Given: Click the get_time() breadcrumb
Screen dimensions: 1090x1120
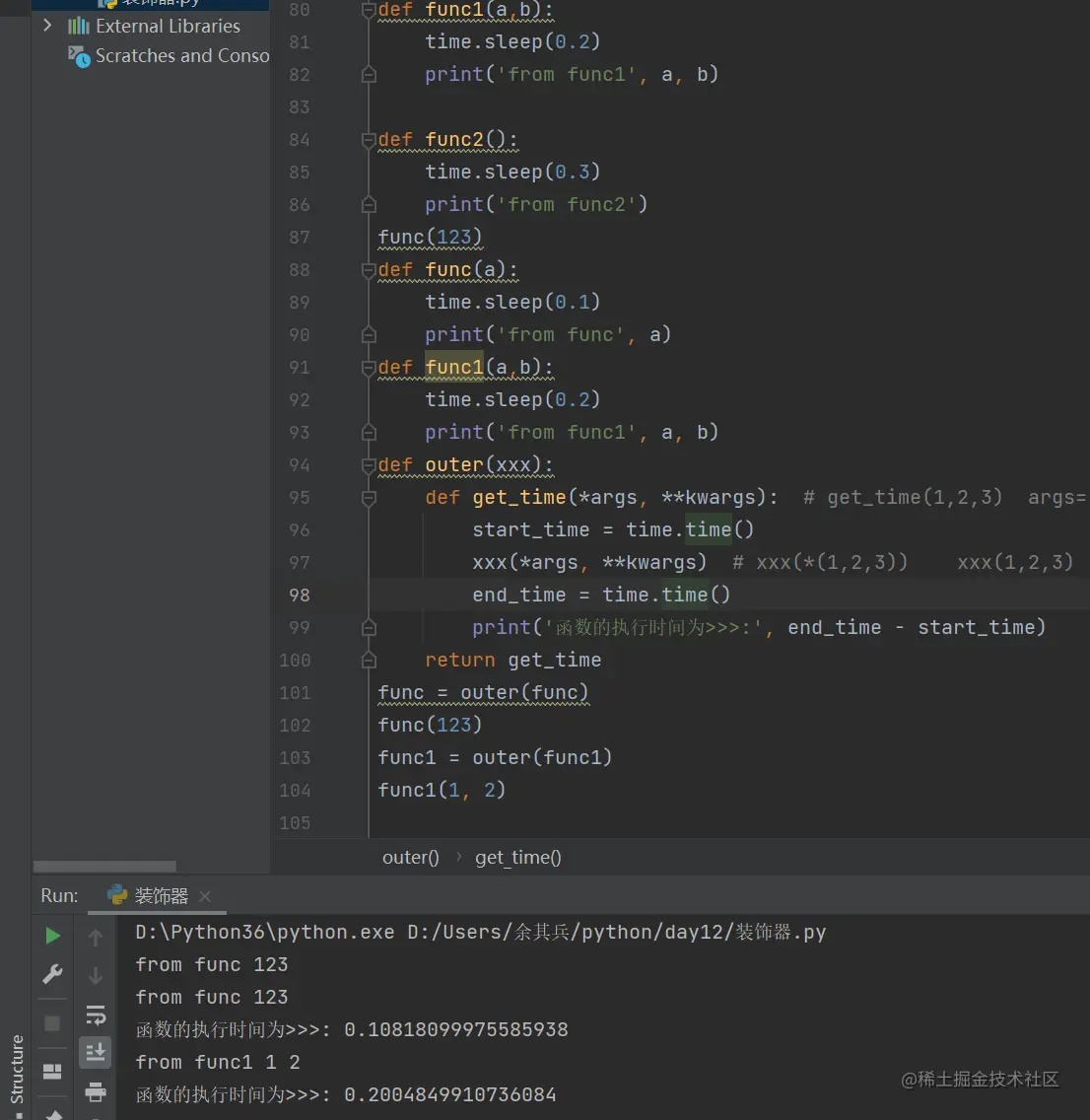Looking at the screenshot, I should 518,857.
